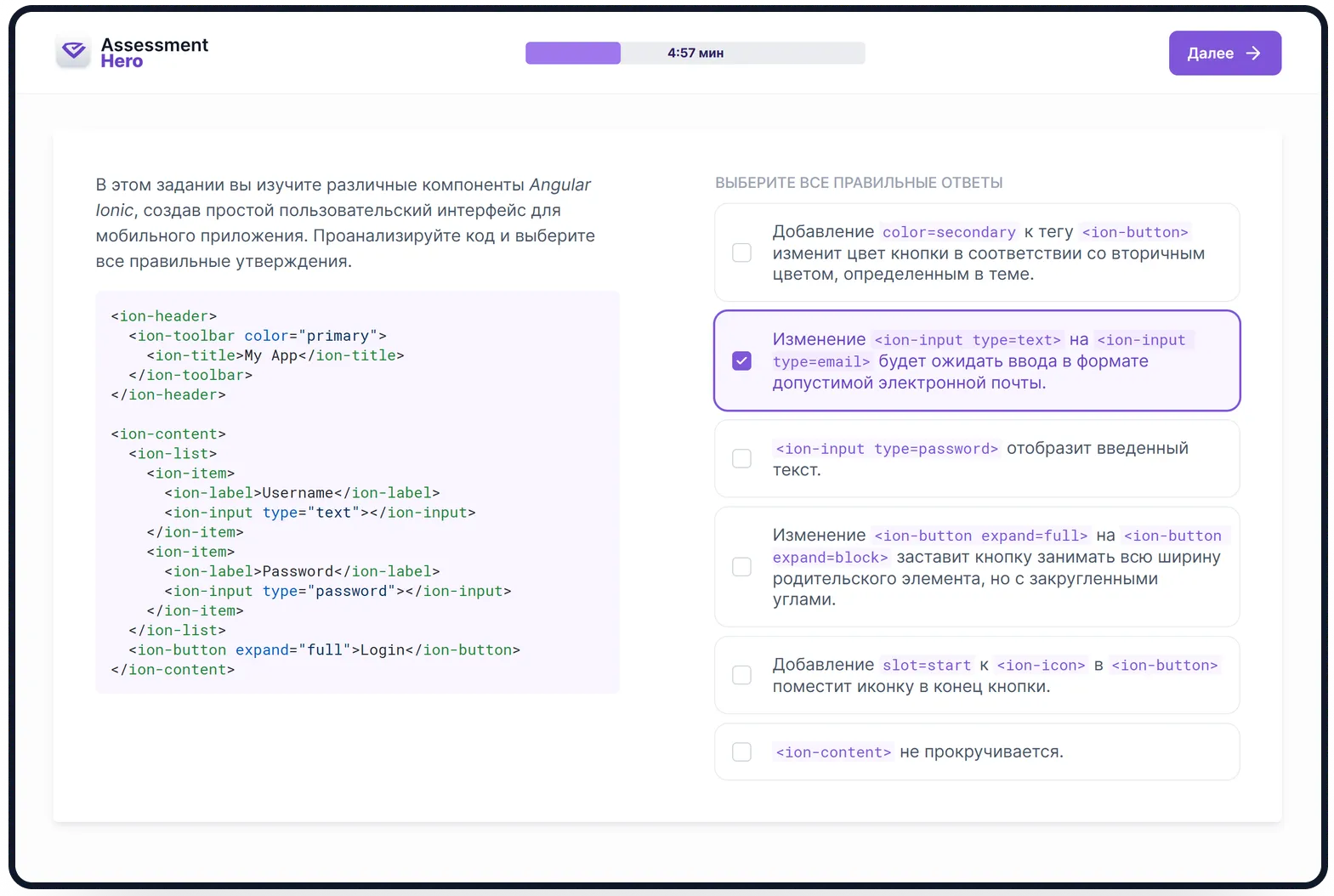Click the 4:57 мин timer label
Image resolution: width=1334 pixels, height=896 pixels.
tap(695, 53)
